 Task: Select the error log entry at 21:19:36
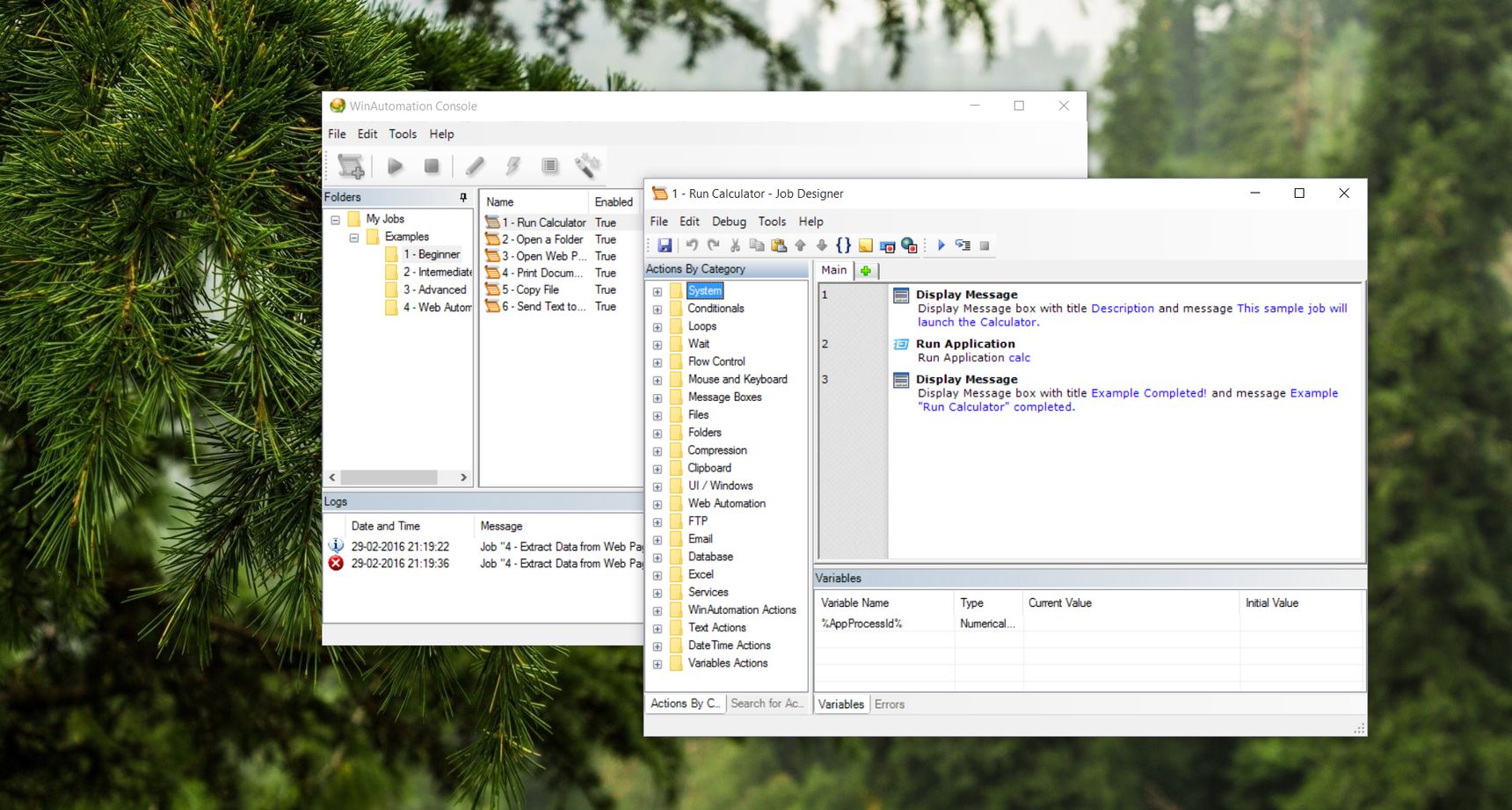click(484, 564)
